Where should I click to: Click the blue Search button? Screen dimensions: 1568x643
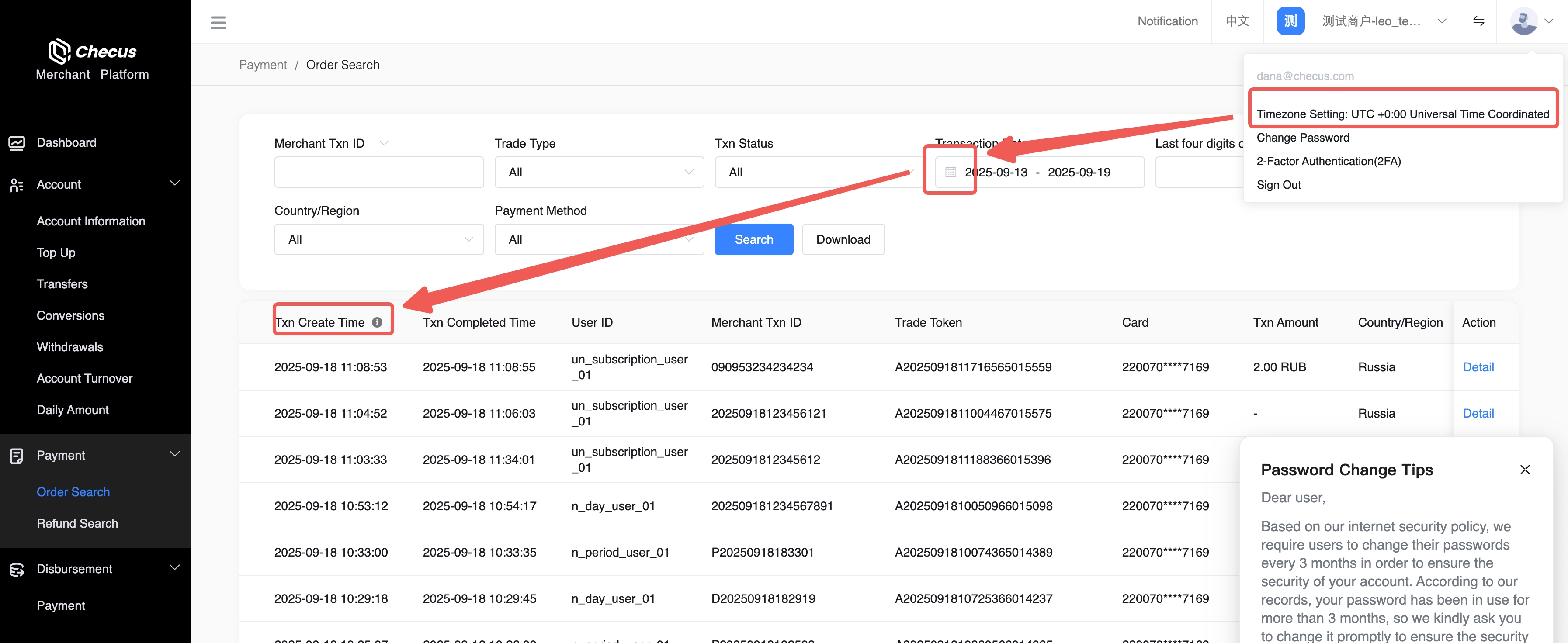coord(753,240)
